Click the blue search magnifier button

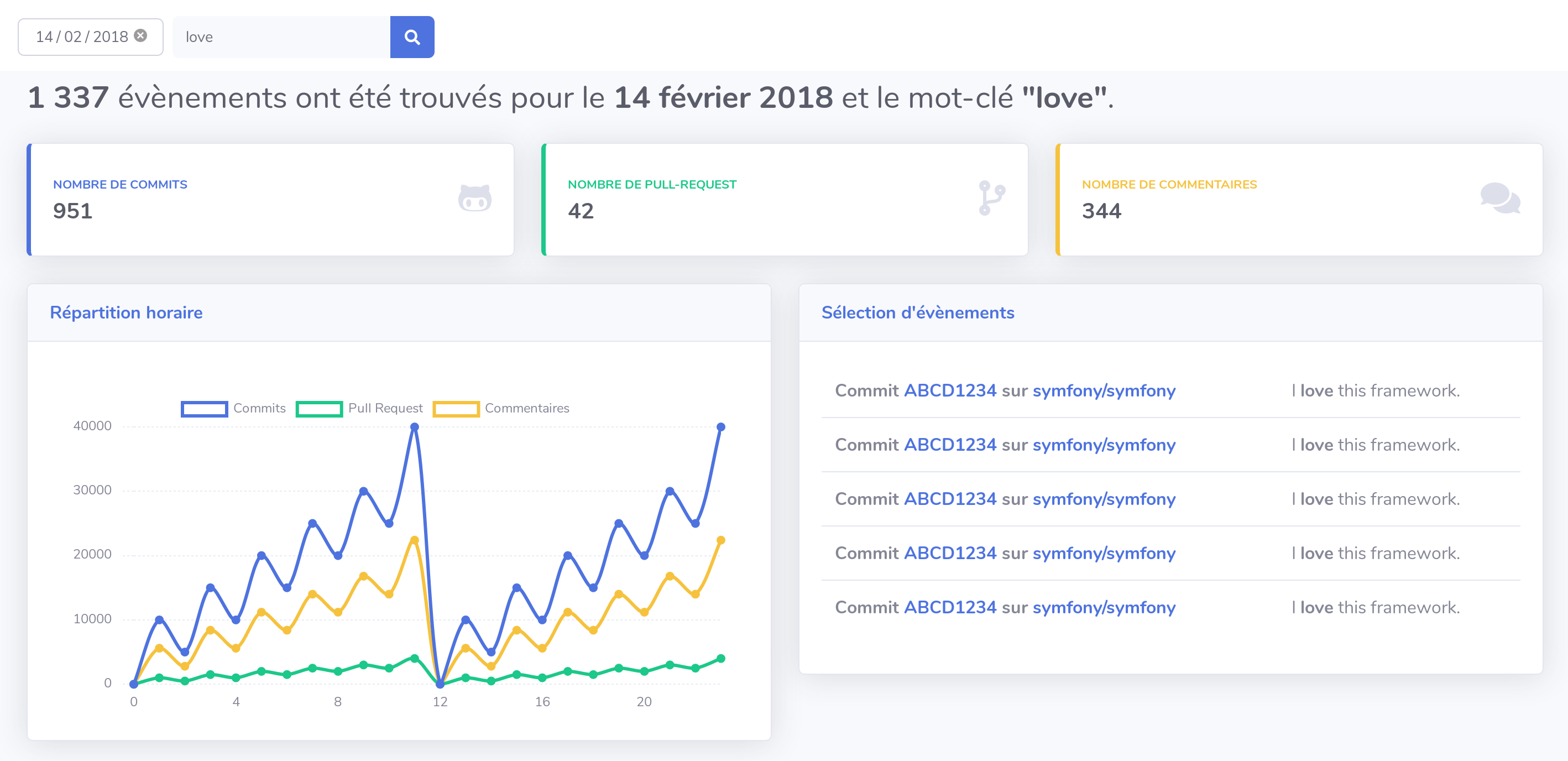412,37
